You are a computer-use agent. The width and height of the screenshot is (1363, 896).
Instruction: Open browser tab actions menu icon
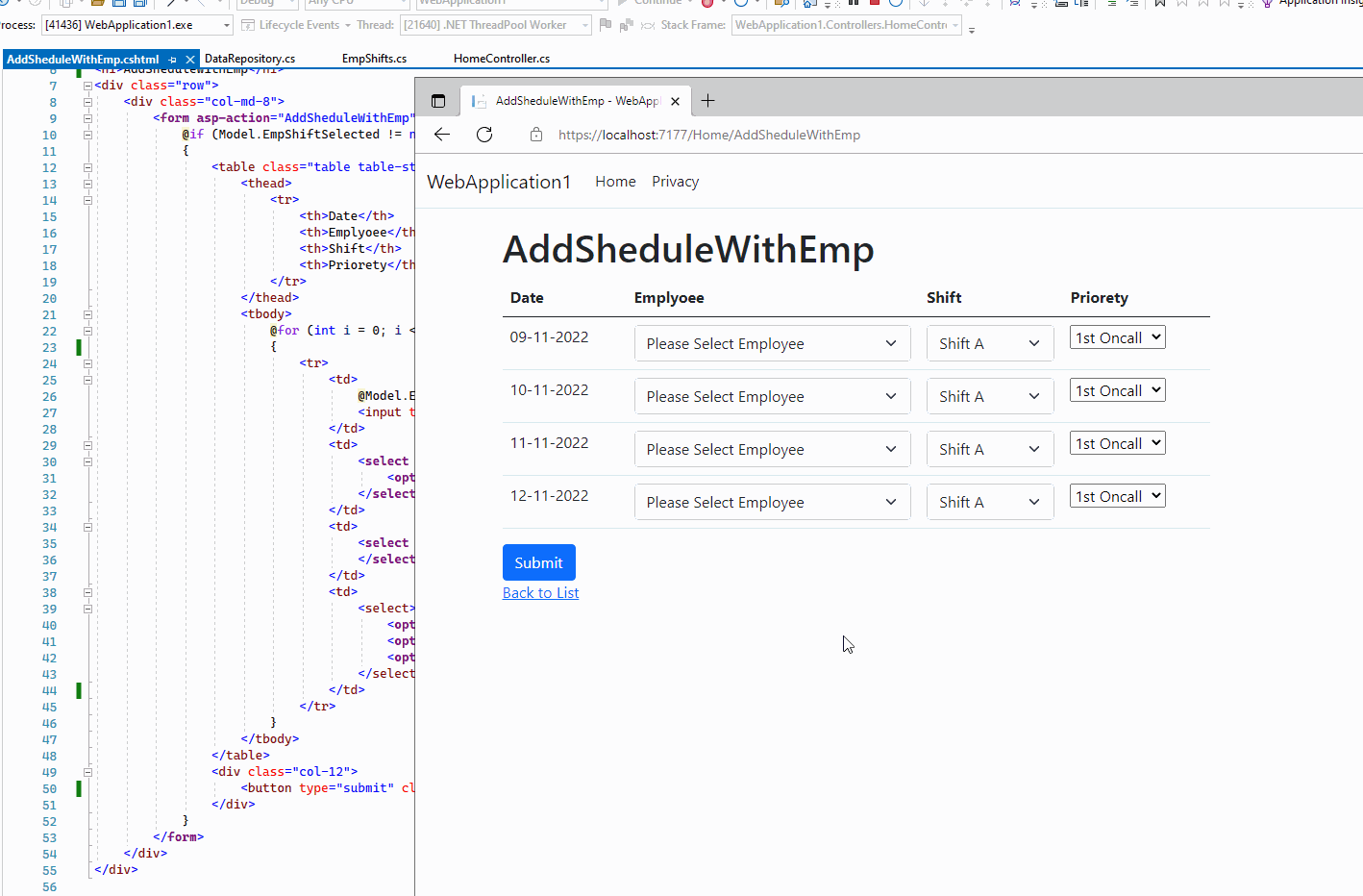tap(438, 101)
